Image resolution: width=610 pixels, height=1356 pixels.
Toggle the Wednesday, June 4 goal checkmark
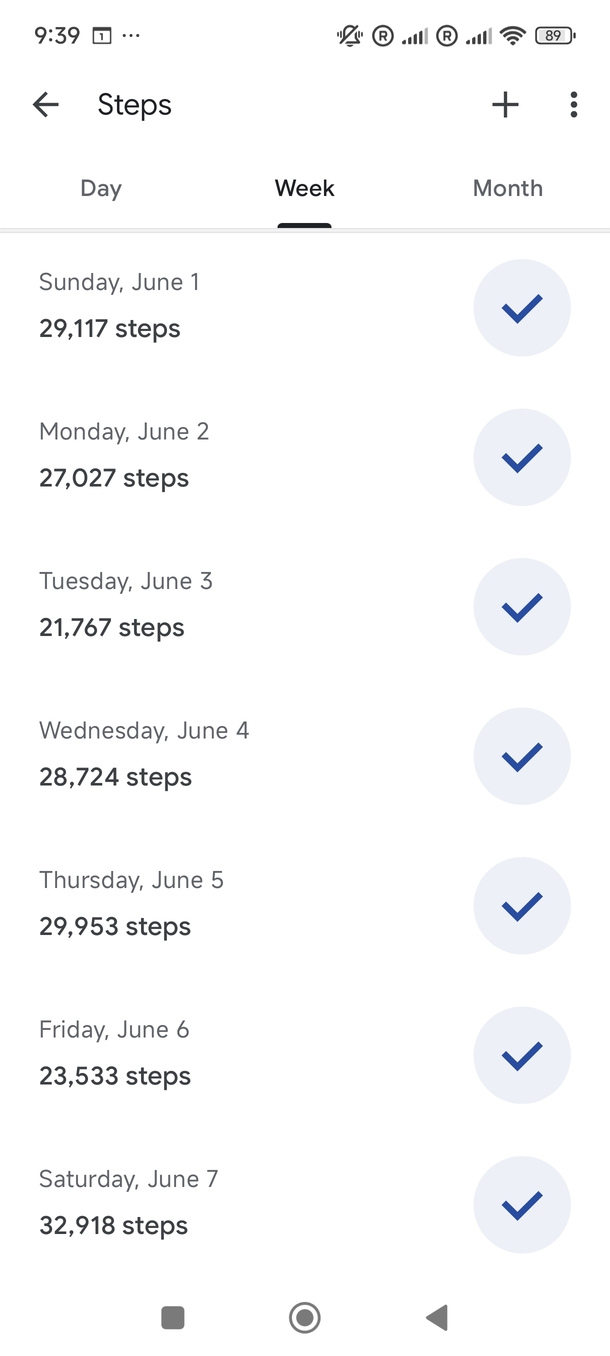point(521,757)
